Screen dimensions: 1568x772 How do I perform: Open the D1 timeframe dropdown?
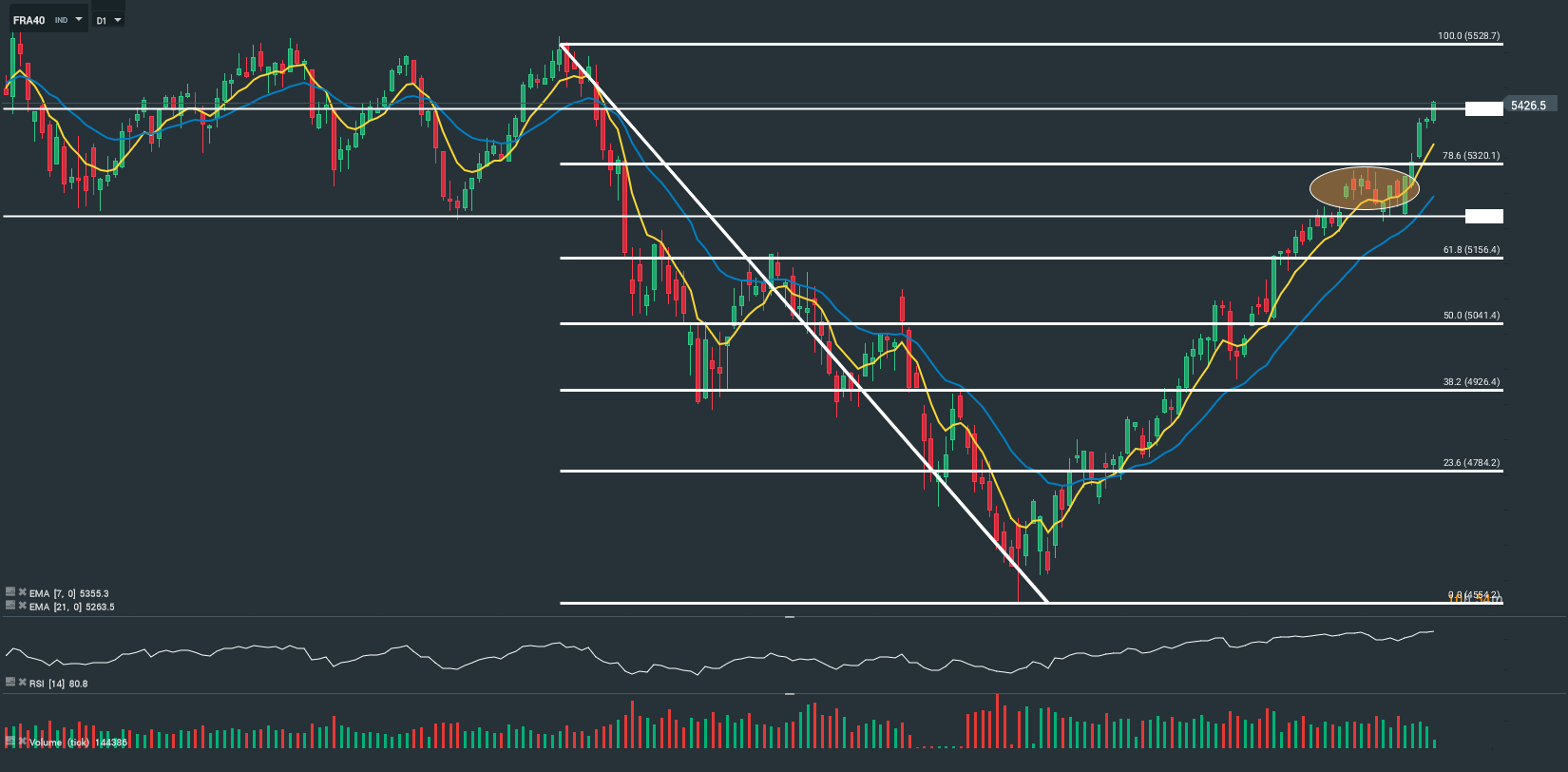pos(109,20)
